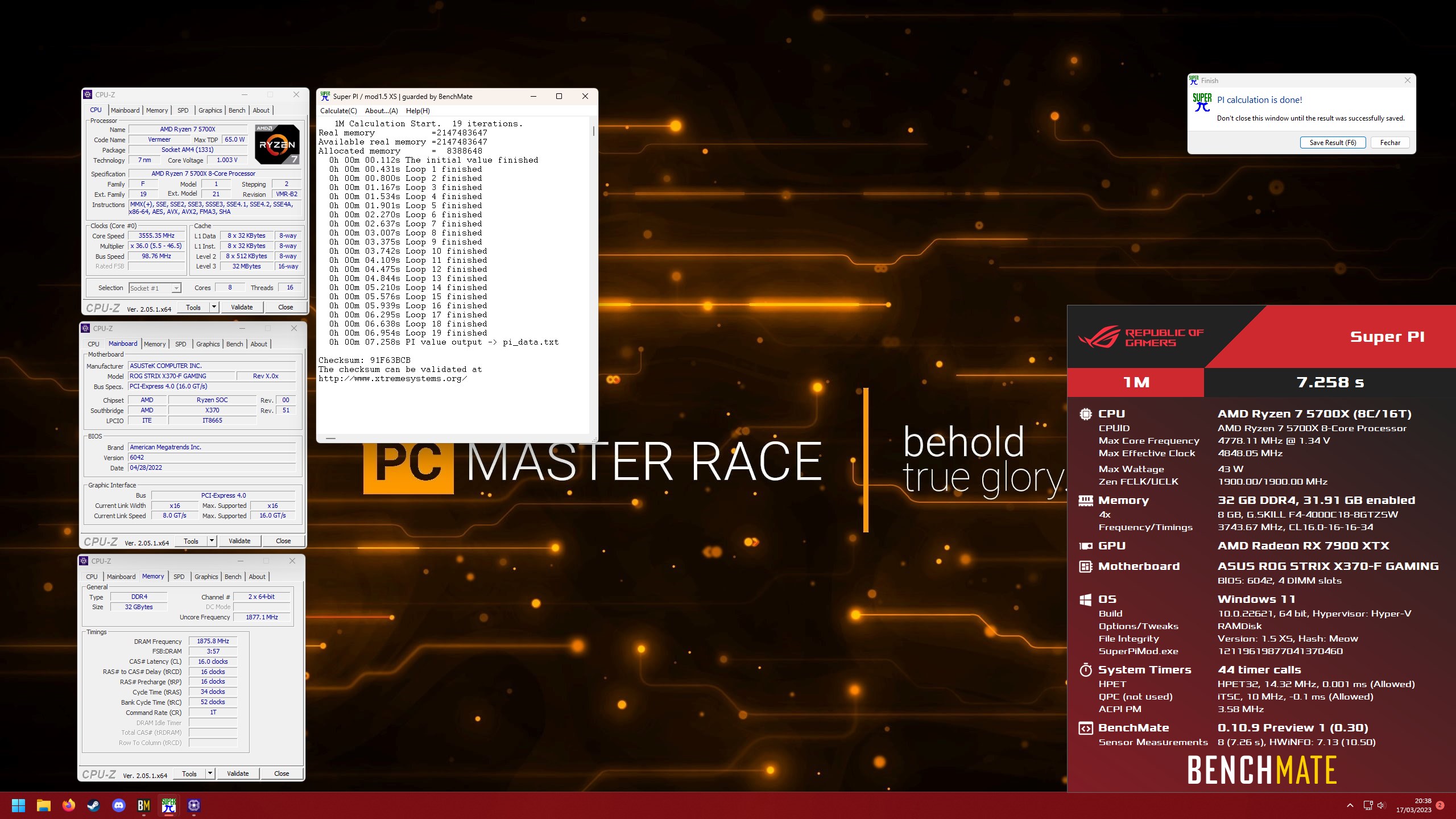Viewport: 1456px width, 819px height.
Task: Click Super PI vertical scrollbar
Action: (x=593, y=276)
